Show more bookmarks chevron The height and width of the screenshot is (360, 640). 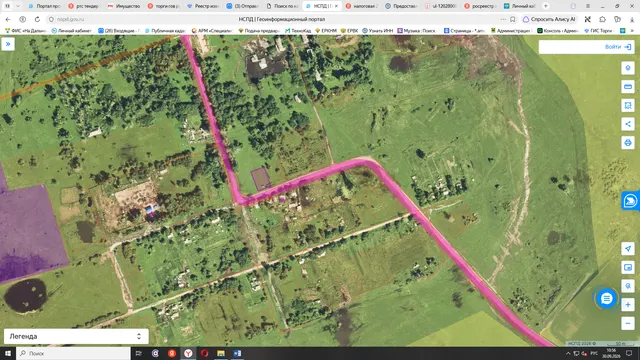click(x=632, y=31)
